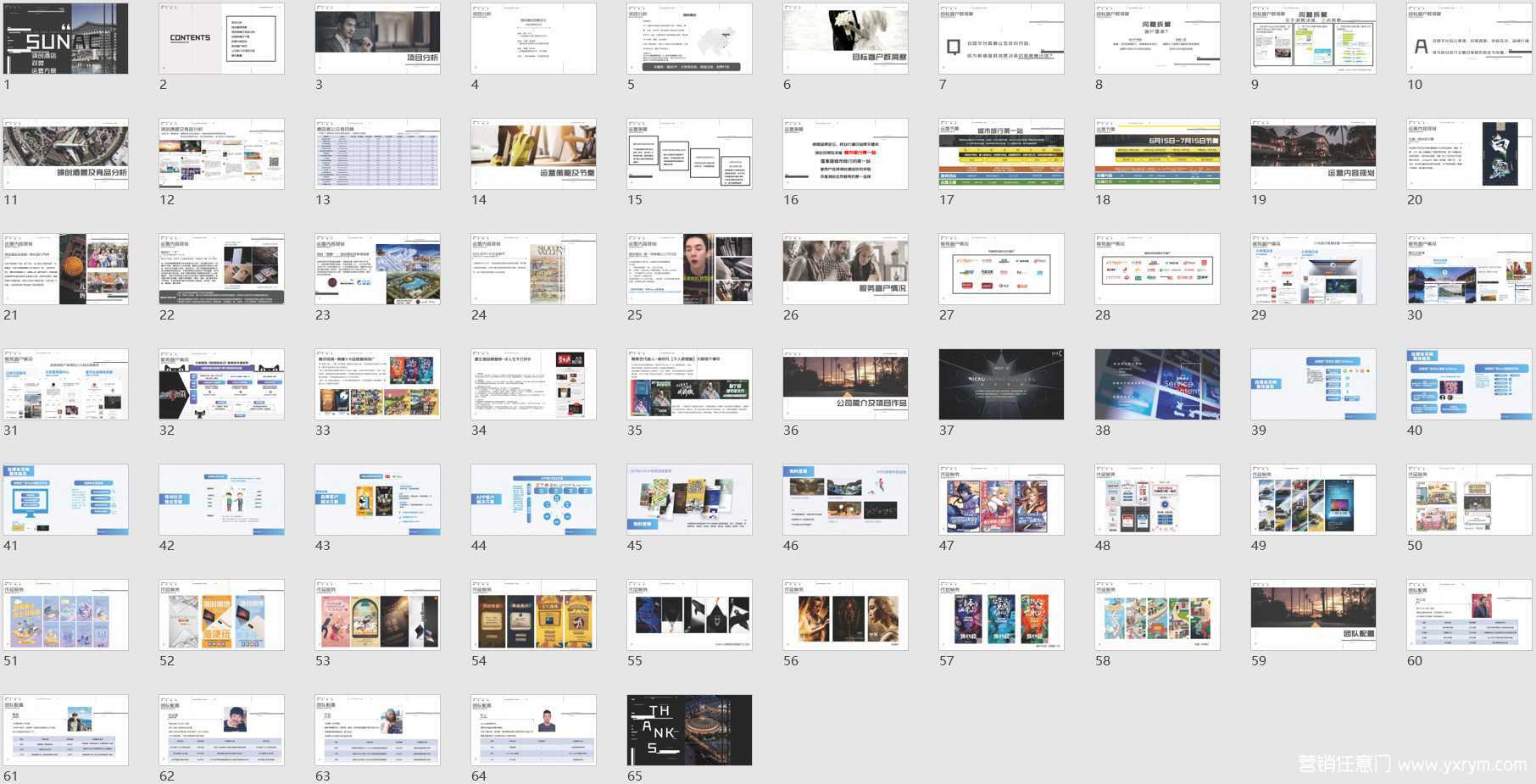Select slide 64 team member thumbnail
The width and height of the screenshot is (1536, 784).
[x=534, y=731]
